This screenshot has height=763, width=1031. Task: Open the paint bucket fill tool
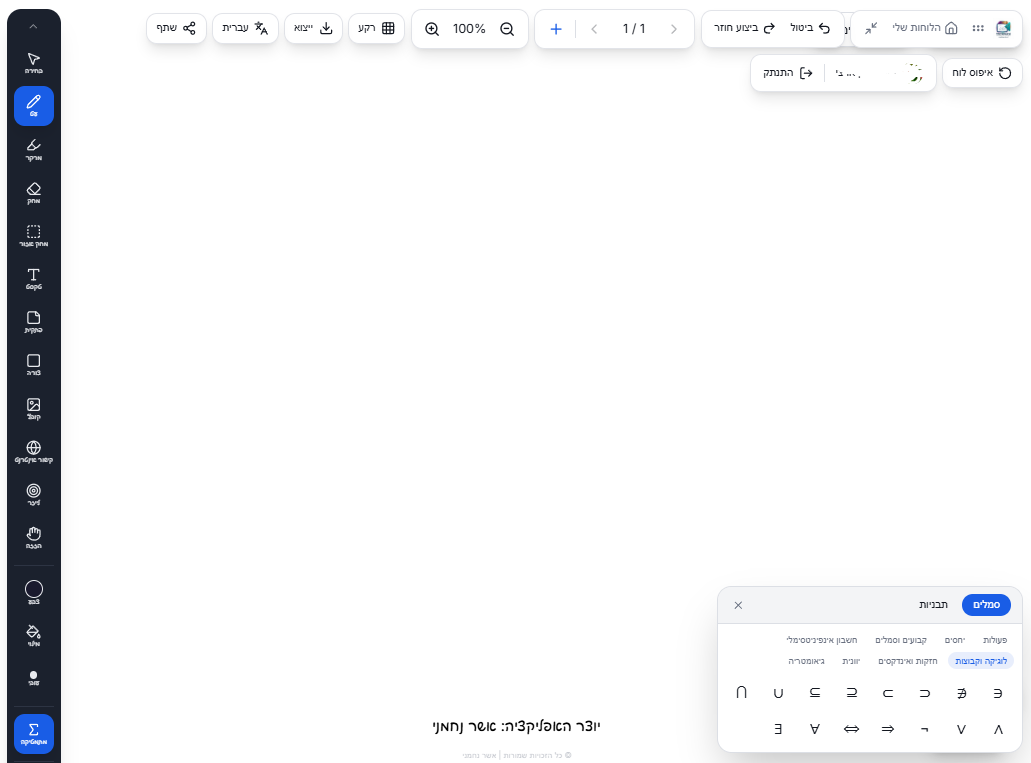point(33,635)
